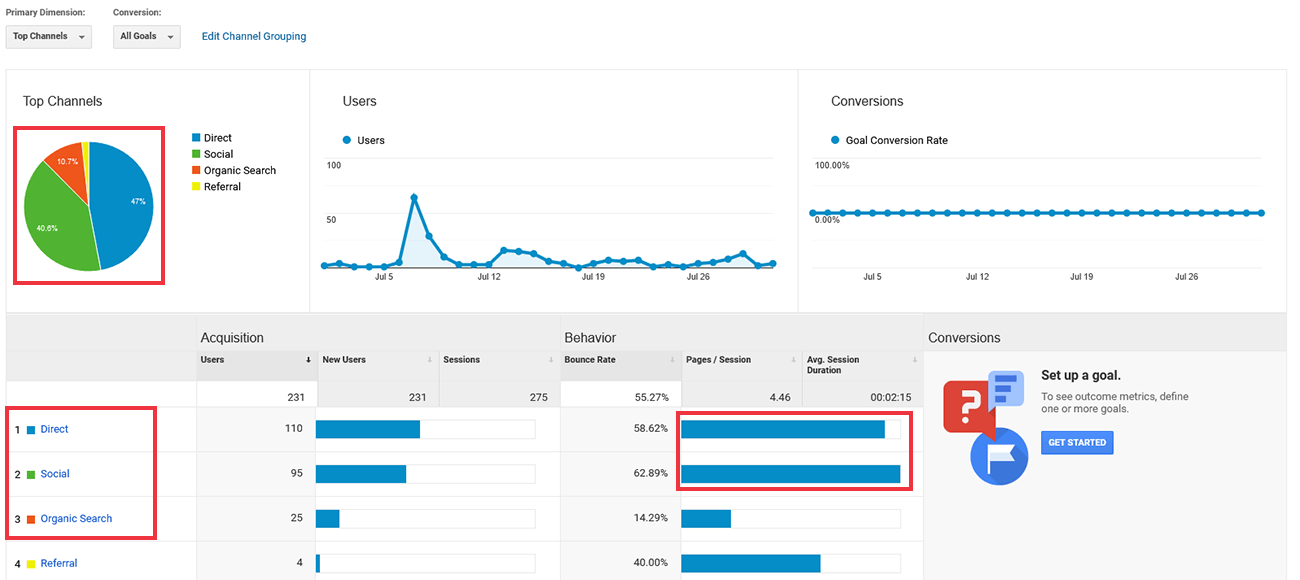This screenshot has height=580, width=1300.
Task: Click the Edit Channel Grouping link
Action: pos(254,36)
